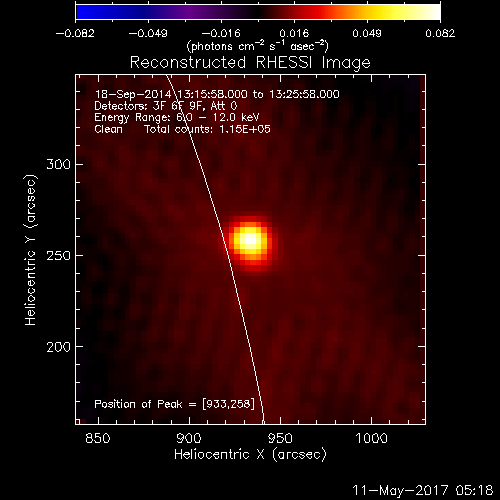Click the date-time range text line
The image size is (500, 500).
pyautogui.click(x=217, y=94)
